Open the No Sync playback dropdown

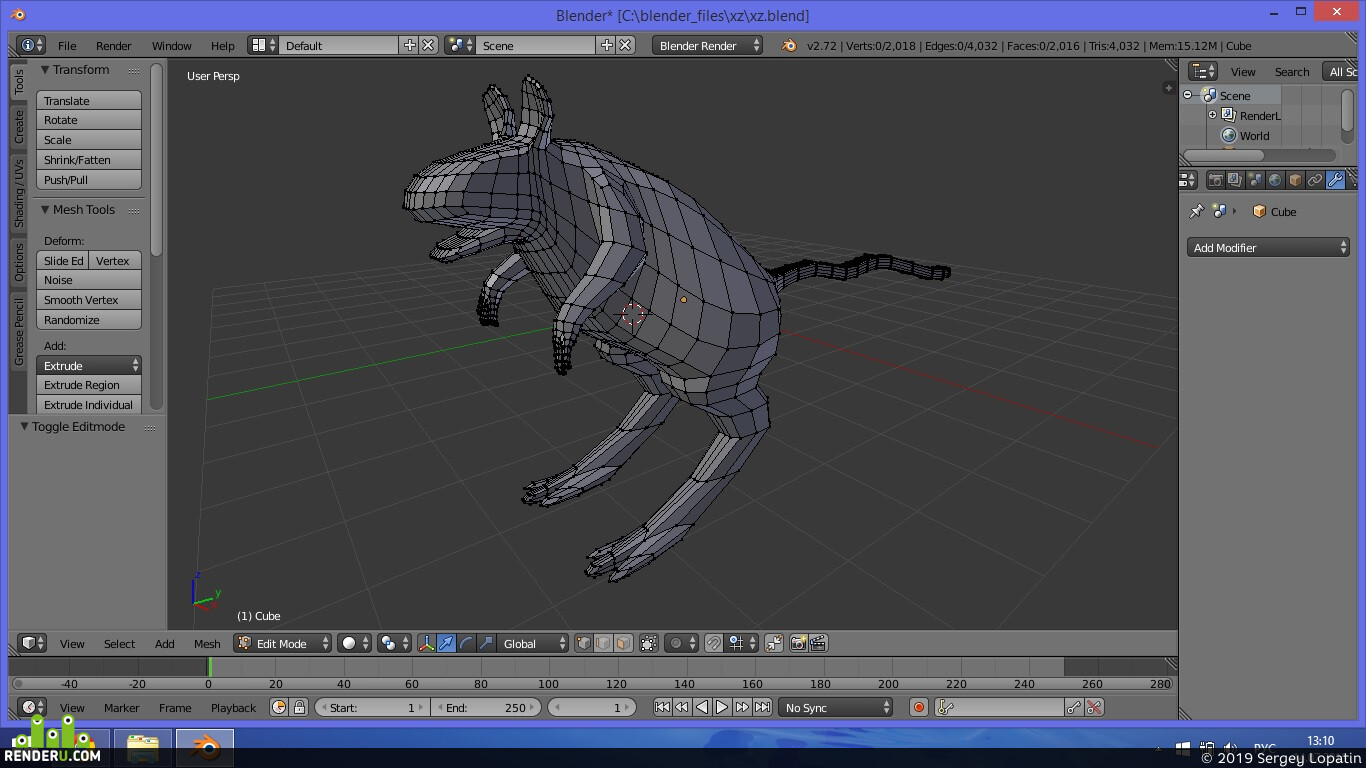[x=836, y=708]
